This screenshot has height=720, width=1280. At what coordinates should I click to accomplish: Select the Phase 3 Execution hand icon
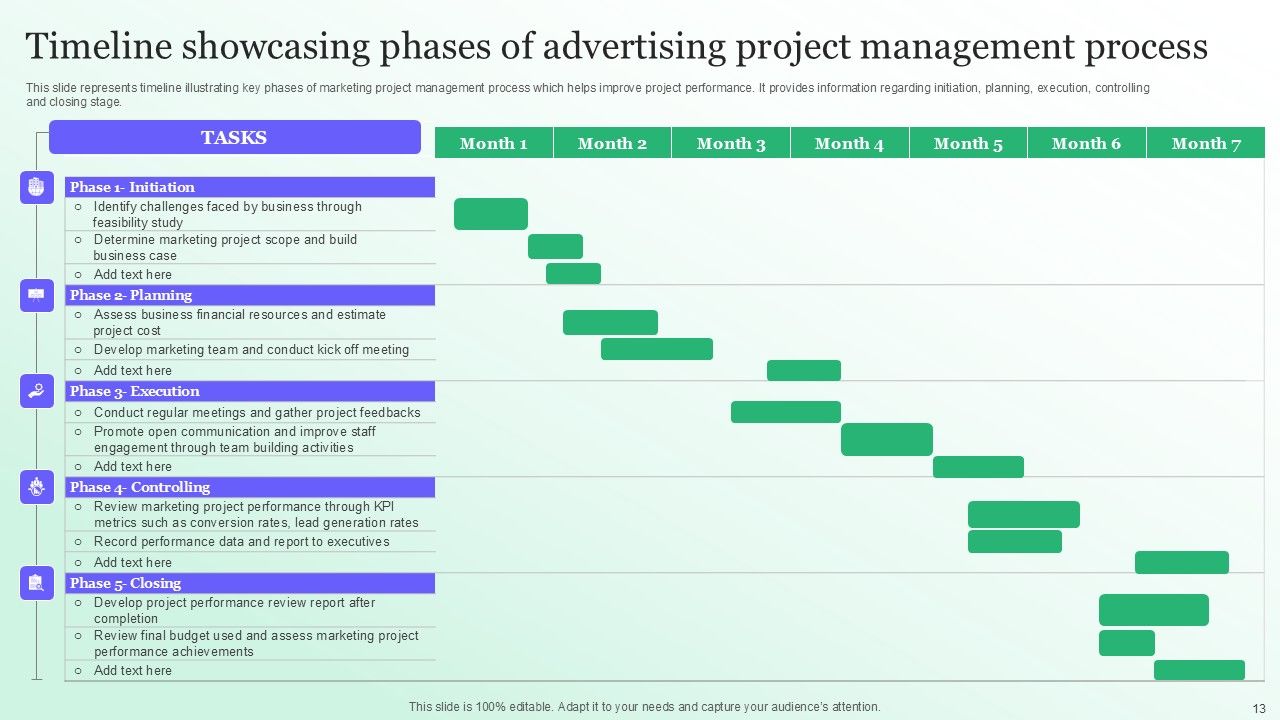point(37,391)
